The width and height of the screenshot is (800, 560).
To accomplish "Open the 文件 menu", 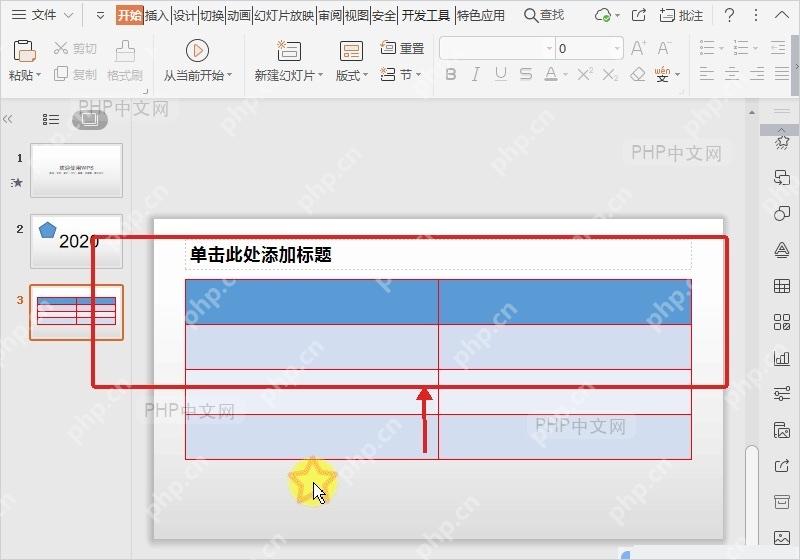I will tap(43, 15).
